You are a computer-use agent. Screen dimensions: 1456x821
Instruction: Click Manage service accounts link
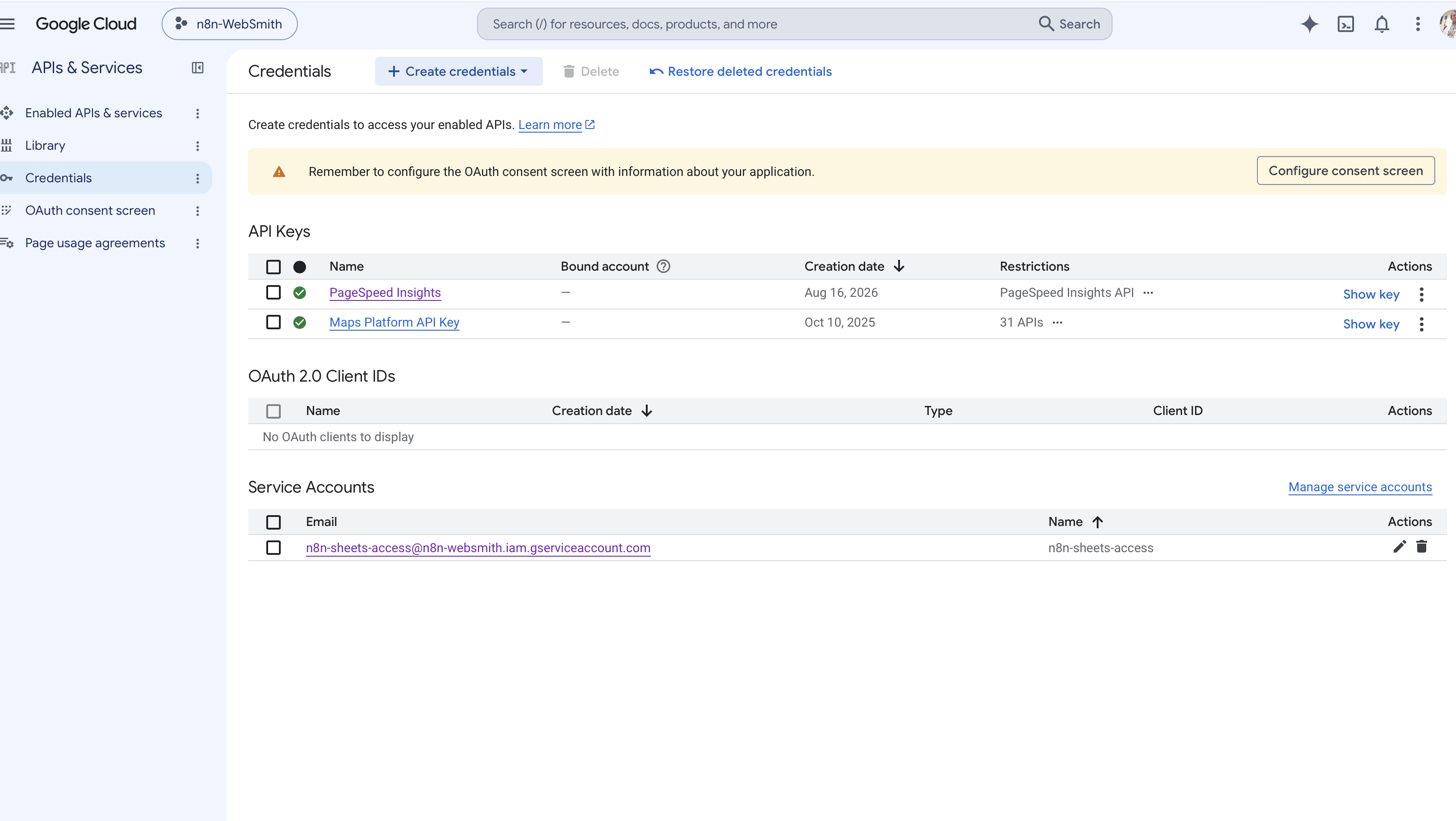[x=1360, y=487]
